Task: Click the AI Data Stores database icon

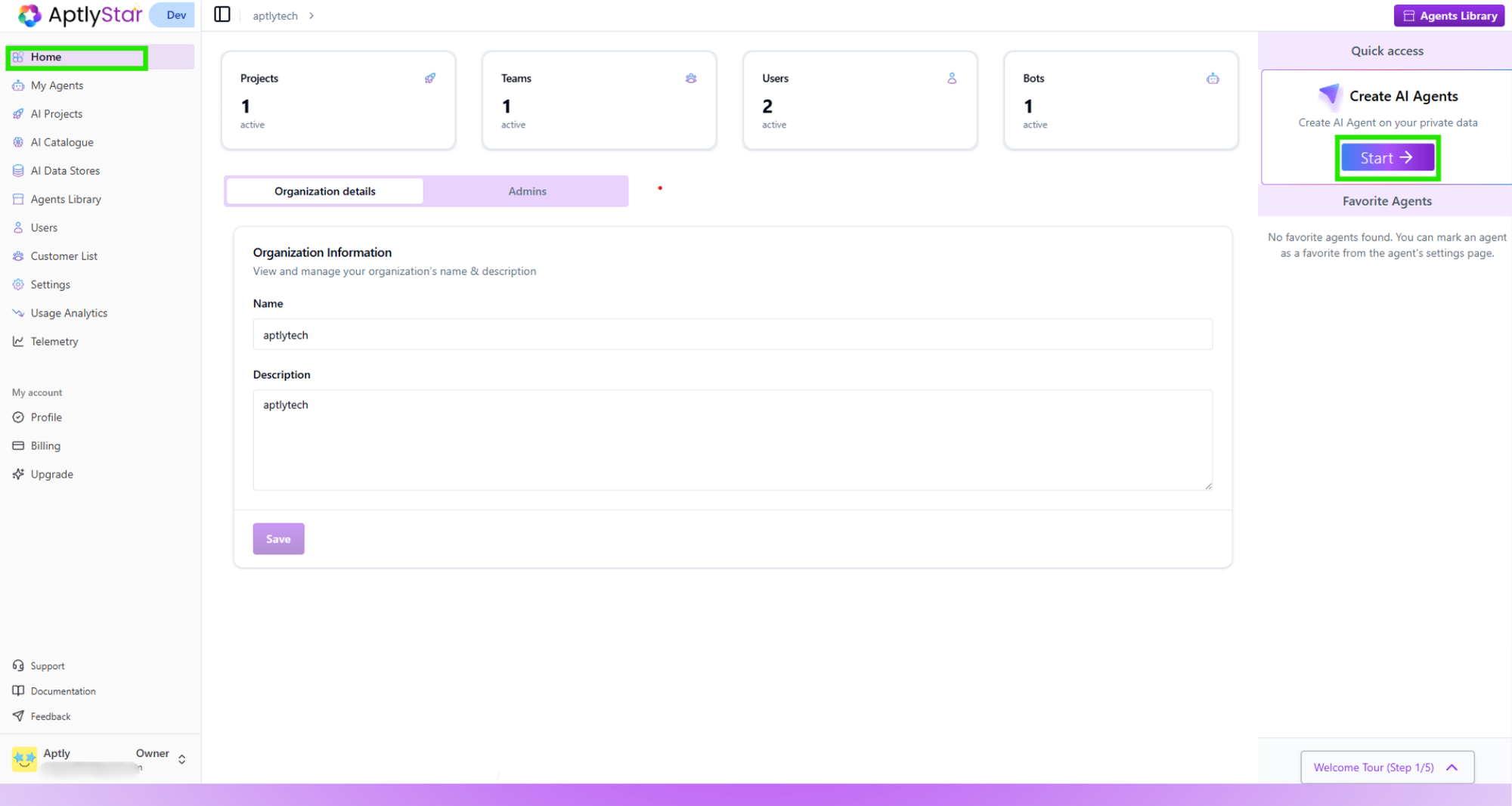Action: [x=18, y=171]
